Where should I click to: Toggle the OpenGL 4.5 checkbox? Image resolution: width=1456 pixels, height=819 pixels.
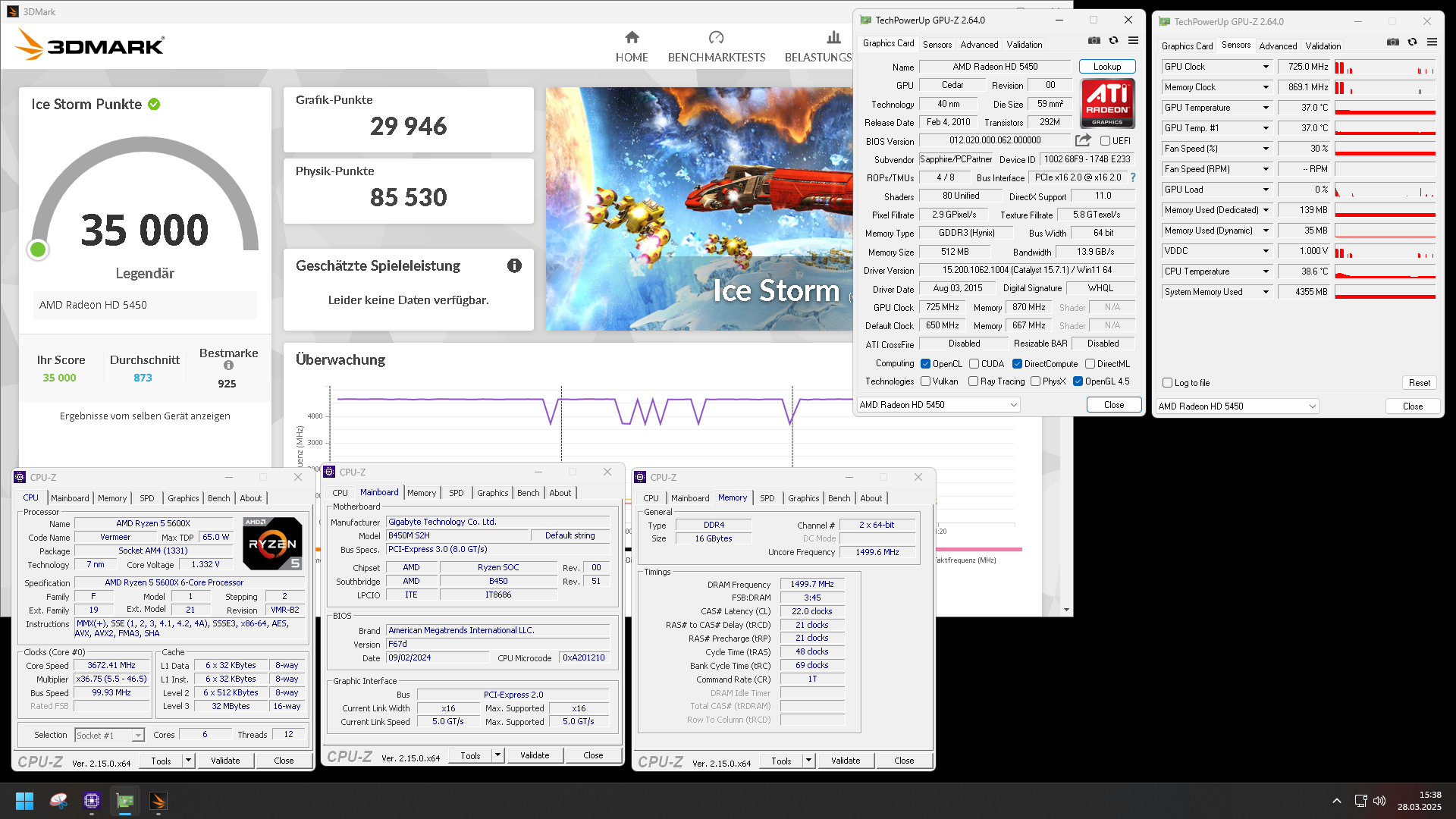click(x=1078, y=381)
